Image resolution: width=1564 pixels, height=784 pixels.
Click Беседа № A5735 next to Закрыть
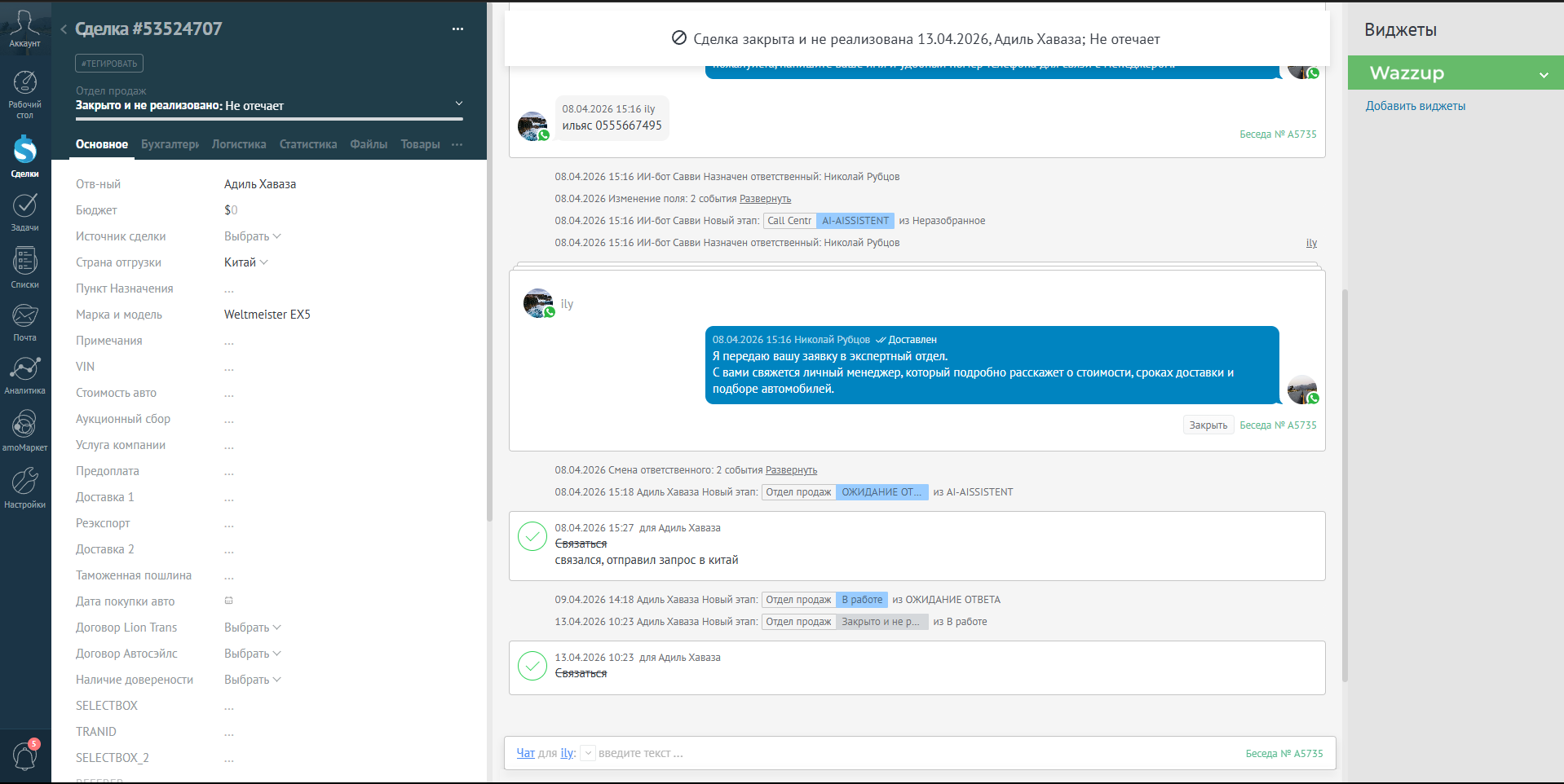click(x=1278, y=425)
